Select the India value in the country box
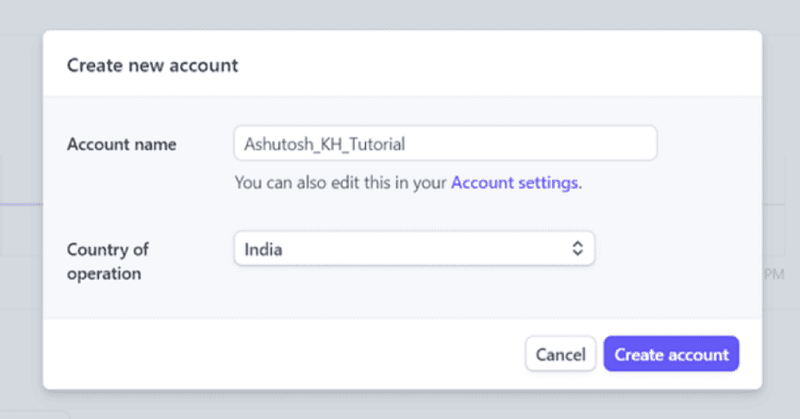 263,249
